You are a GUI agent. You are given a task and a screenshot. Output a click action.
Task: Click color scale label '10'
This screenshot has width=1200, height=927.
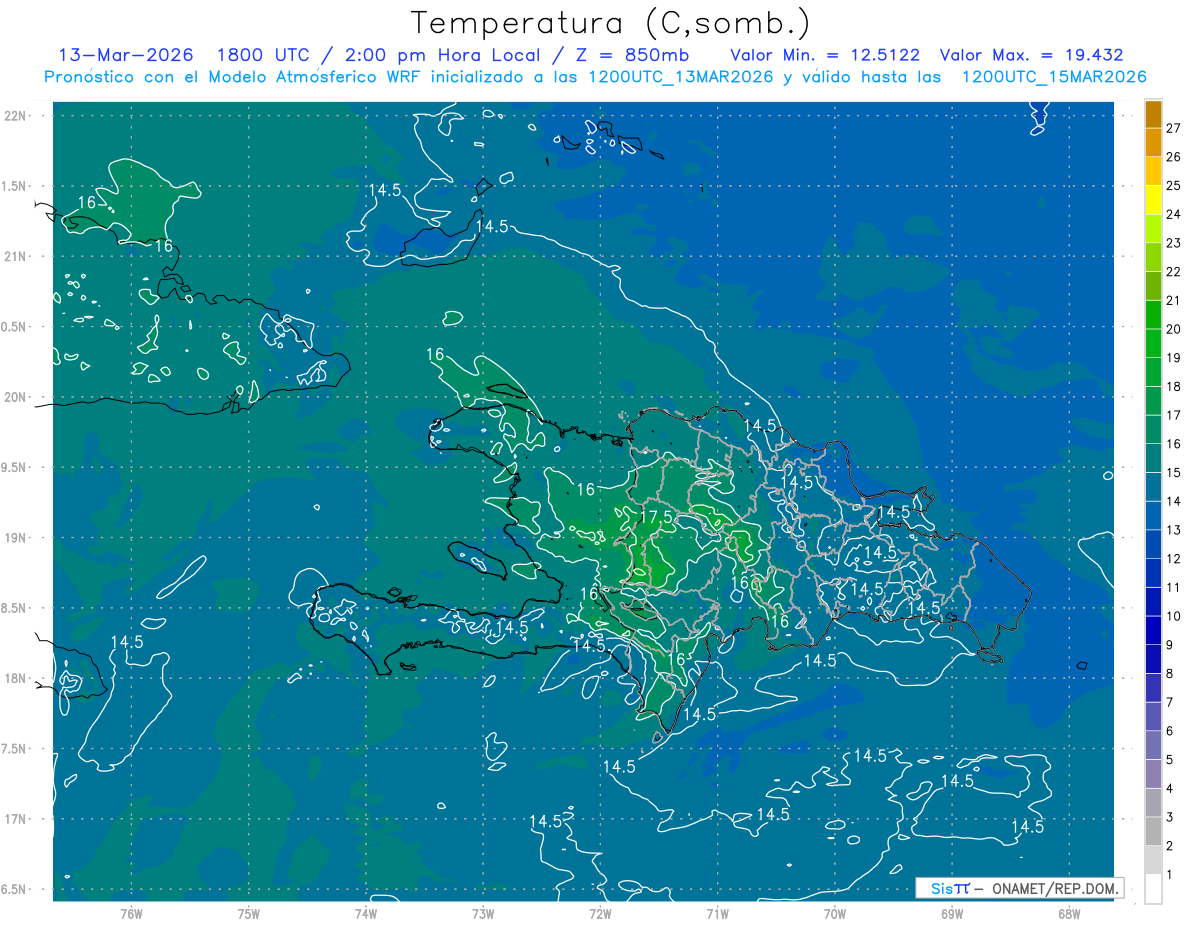coord(1174,617)
